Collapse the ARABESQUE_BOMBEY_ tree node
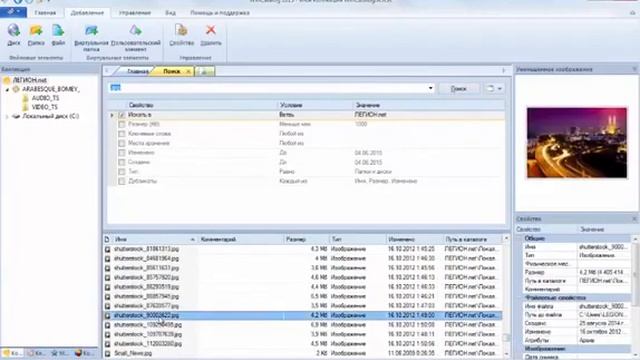This screenshot has height=360, width=640. (x=7, y=89)
